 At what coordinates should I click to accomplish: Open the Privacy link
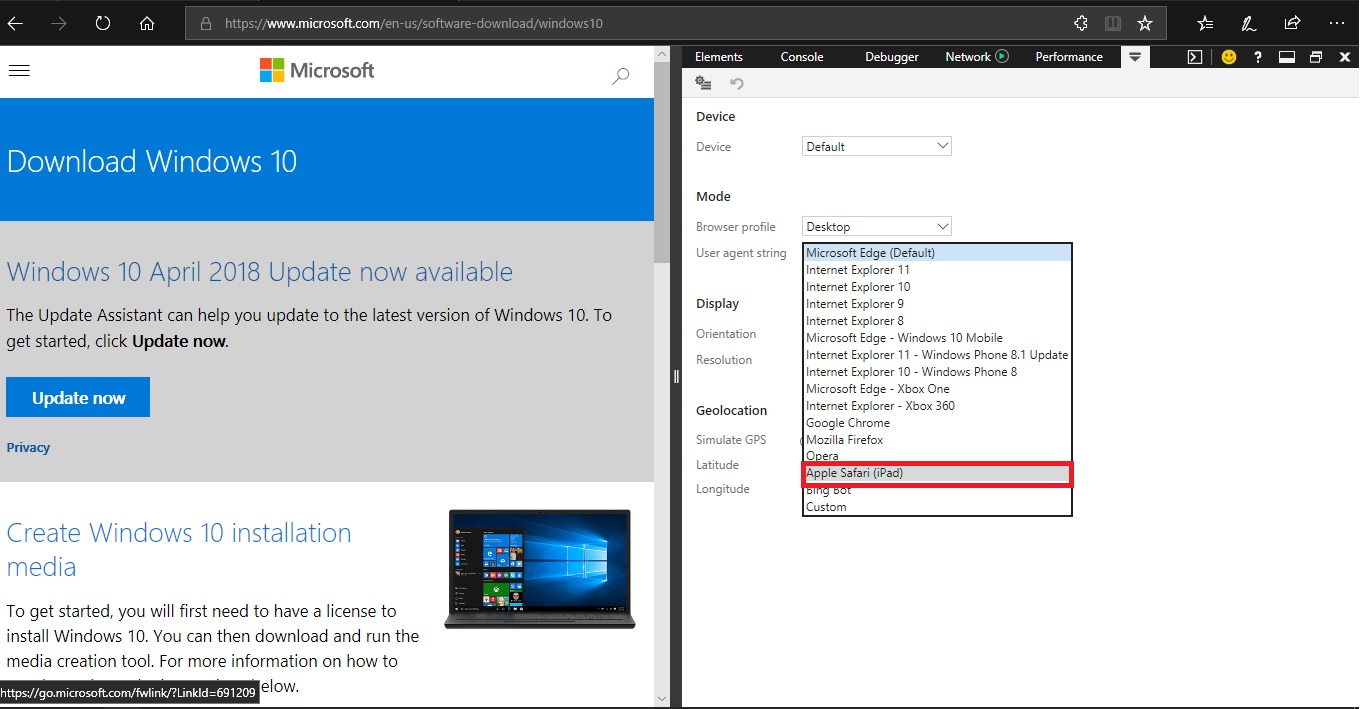pyautogui.click(x=28, y=447)
